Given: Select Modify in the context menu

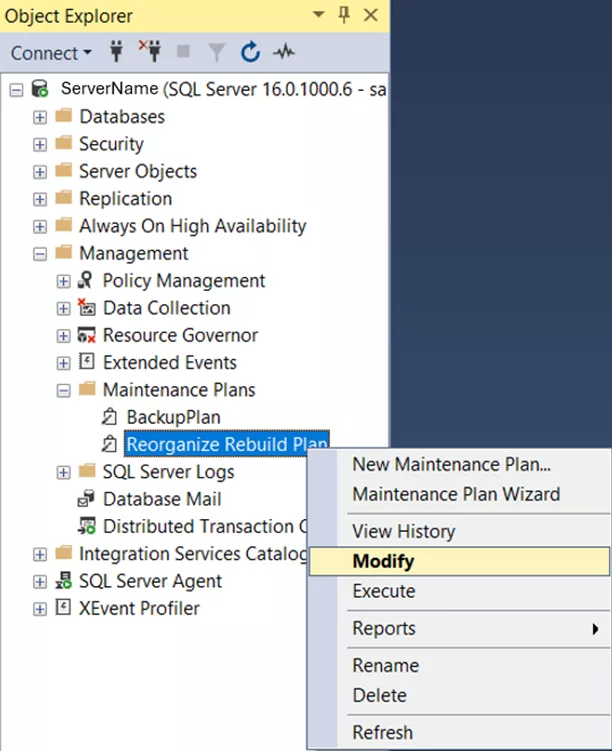Looking at the screenshot, I should tap(459, 561).
